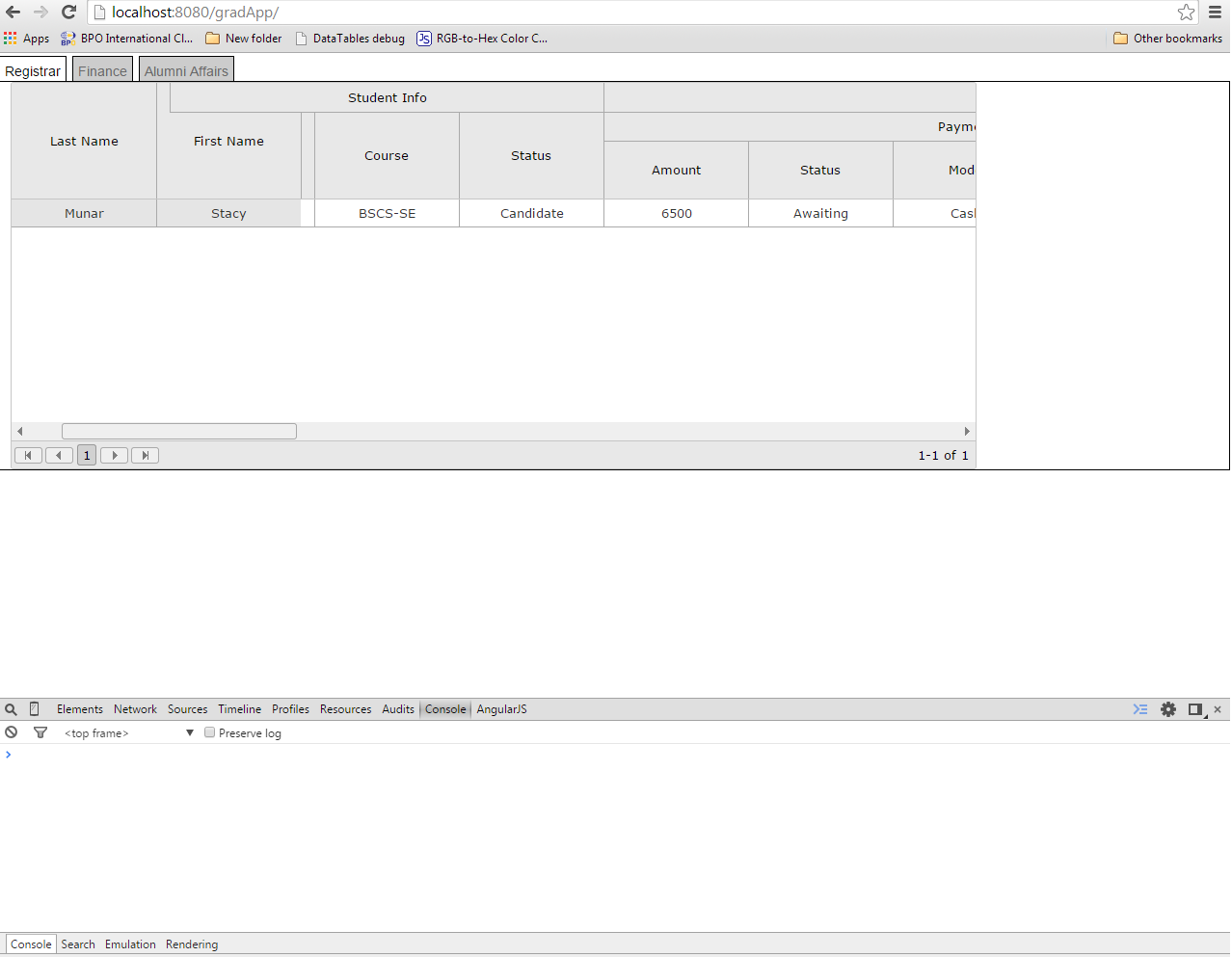Expand the Other bookmarks folder
This screenshot has width=1232, height=957.
(x=1167, y=39)
